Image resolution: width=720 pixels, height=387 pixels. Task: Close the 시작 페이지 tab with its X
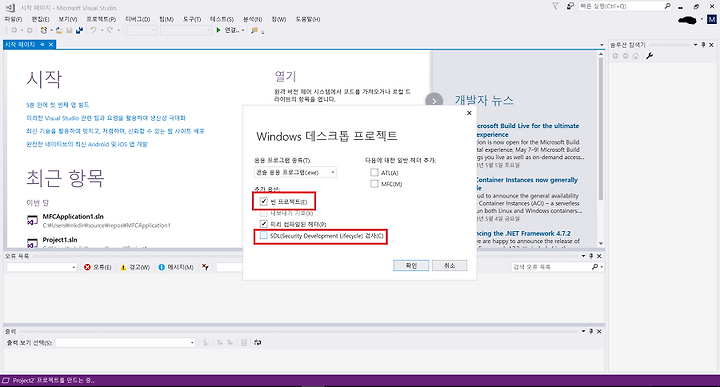pos(51,45)
